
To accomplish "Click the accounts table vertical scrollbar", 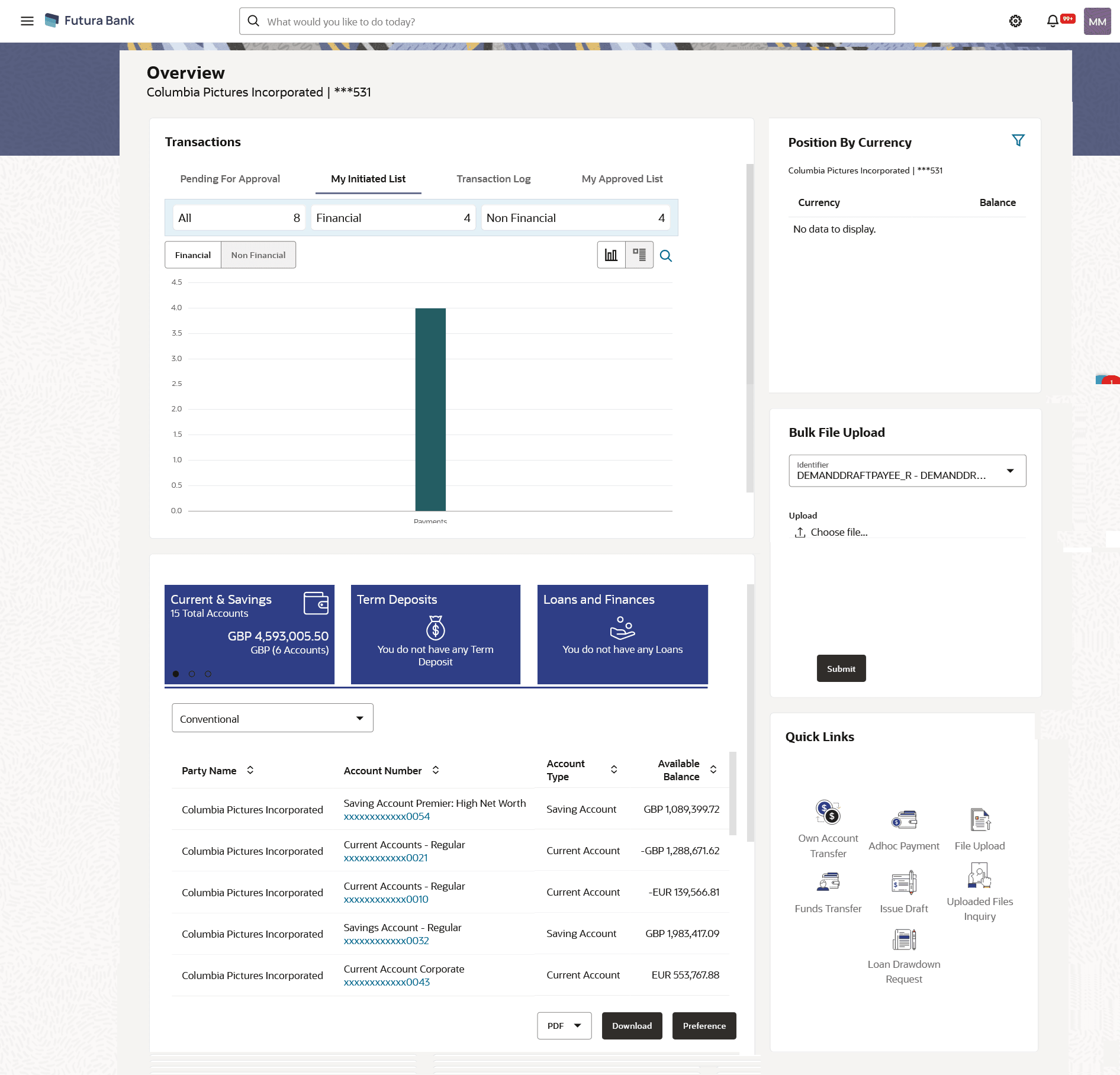I will [x=733, y=793].
